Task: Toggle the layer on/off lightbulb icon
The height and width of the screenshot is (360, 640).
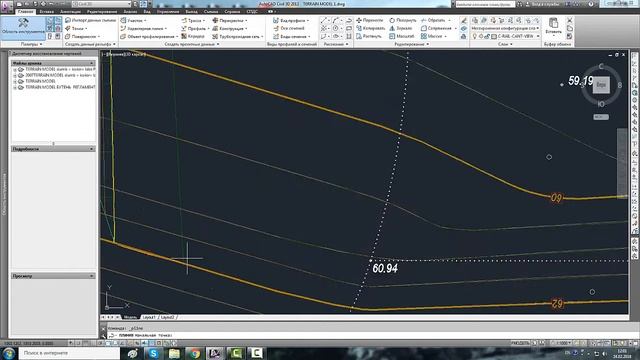Action: pyautogui.click(x=474, y=36)
